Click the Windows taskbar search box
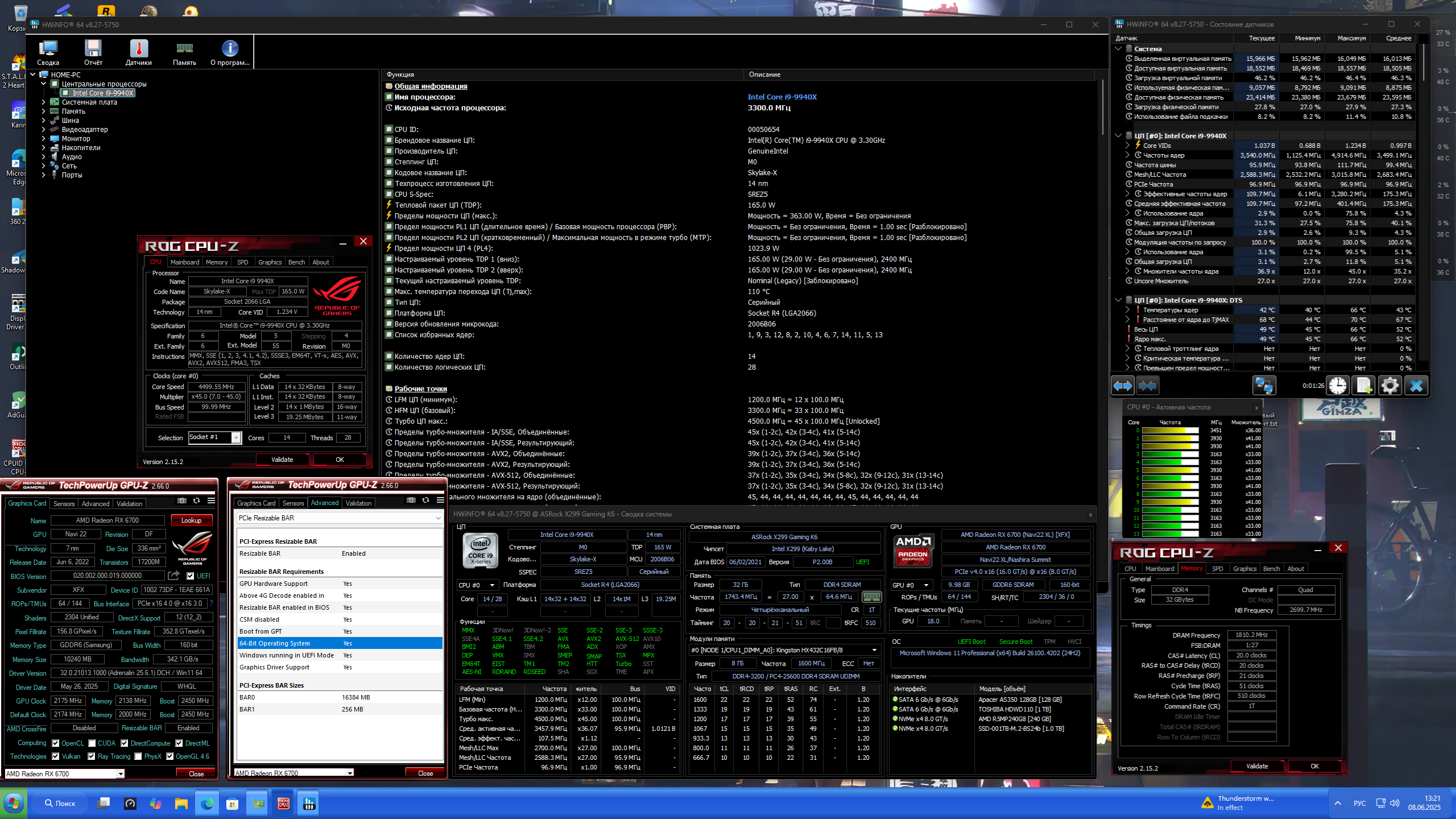This screenshot has width=1456, height=819. click(x=61, y=804)
